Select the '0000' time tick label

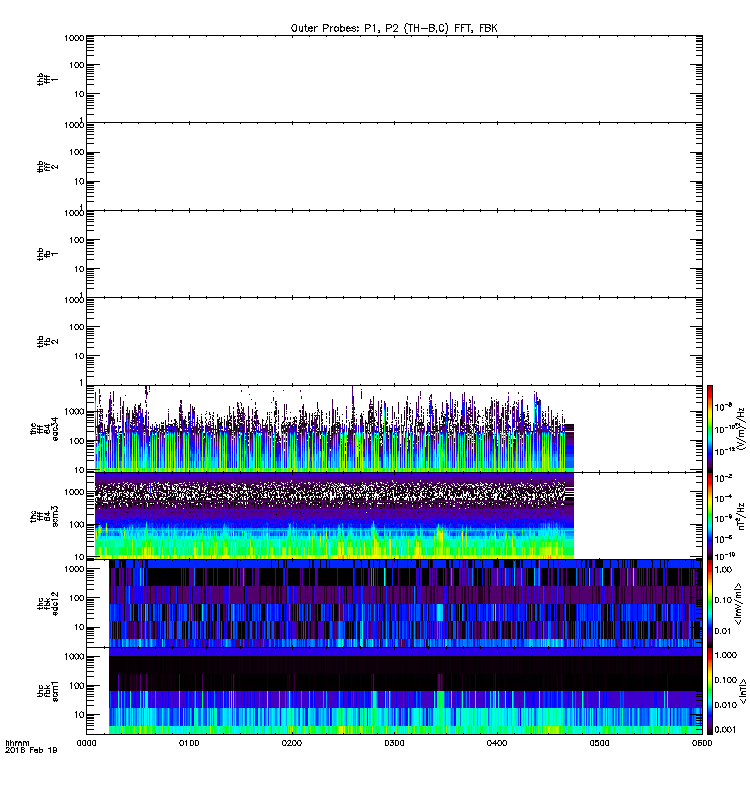click(87, 743)
